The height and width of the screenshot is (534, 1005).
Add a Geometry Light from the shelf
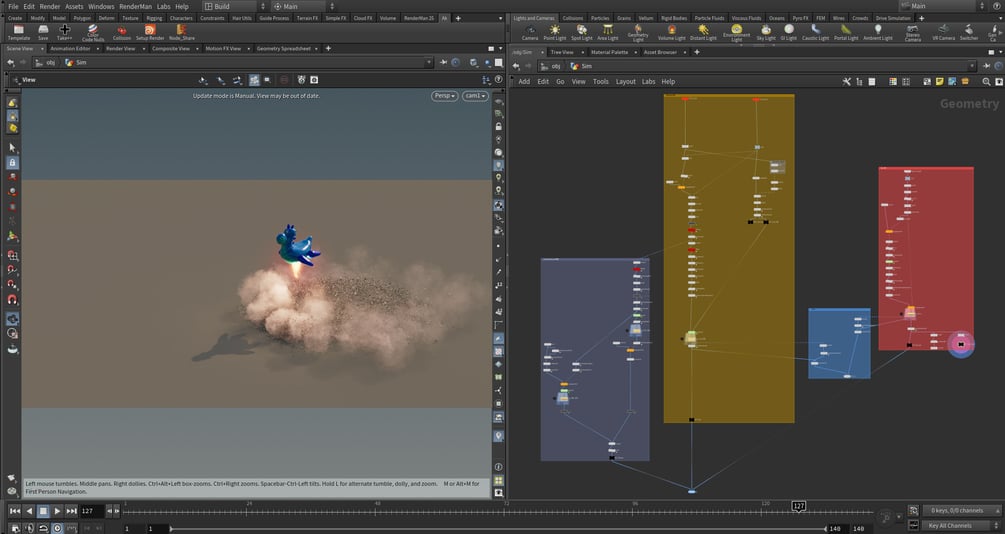638,33
